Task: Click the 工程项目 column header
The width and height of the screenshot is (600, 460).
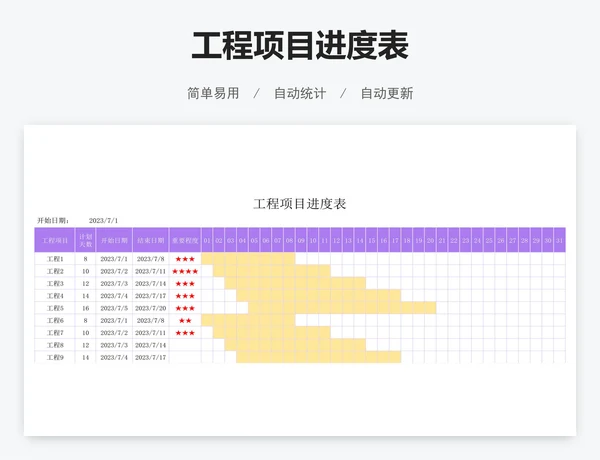Action: point(55,240)
